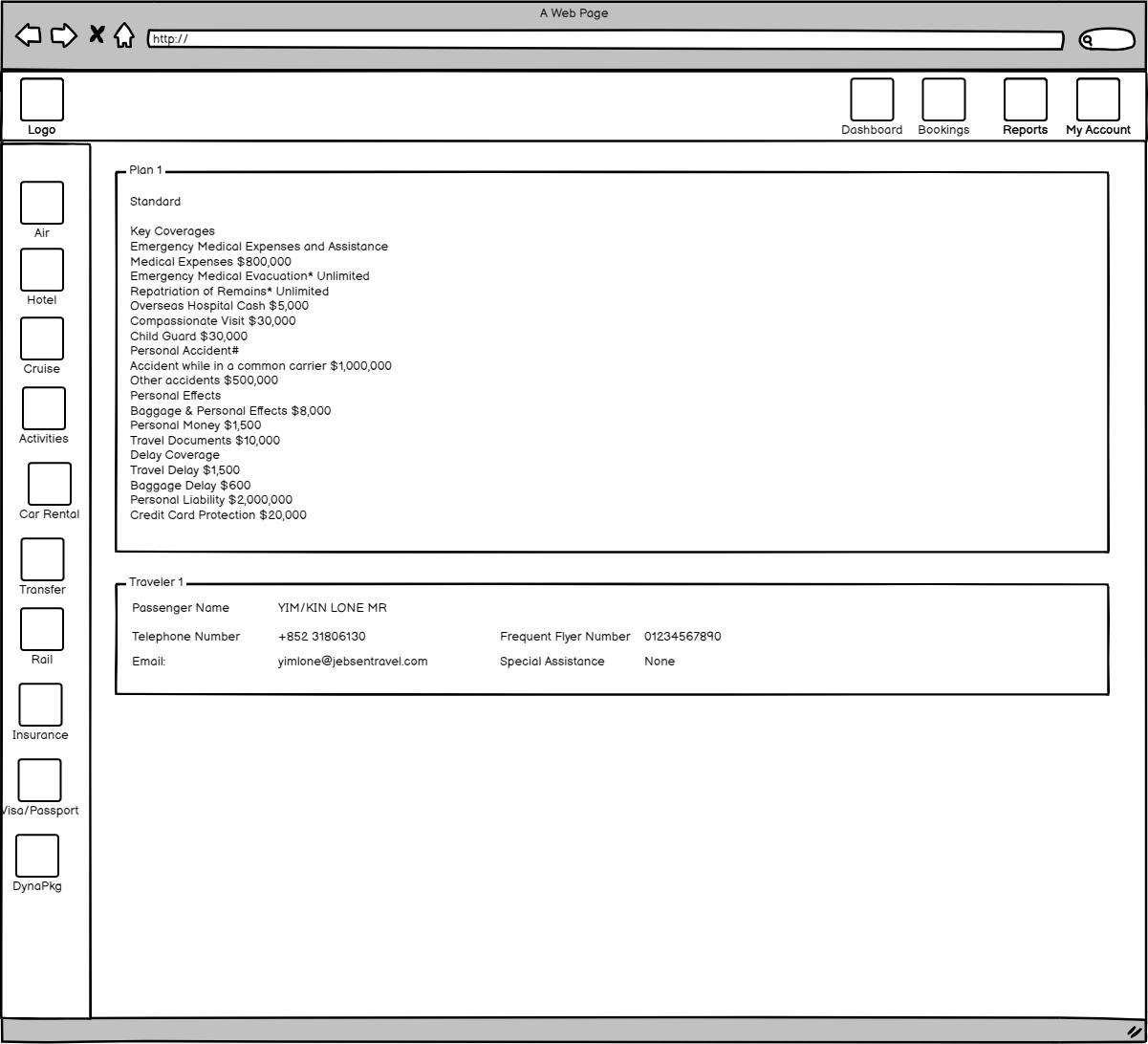Open the Reports menu item
This screenshot has width=1148, height=1044.
pos(1025,99)
